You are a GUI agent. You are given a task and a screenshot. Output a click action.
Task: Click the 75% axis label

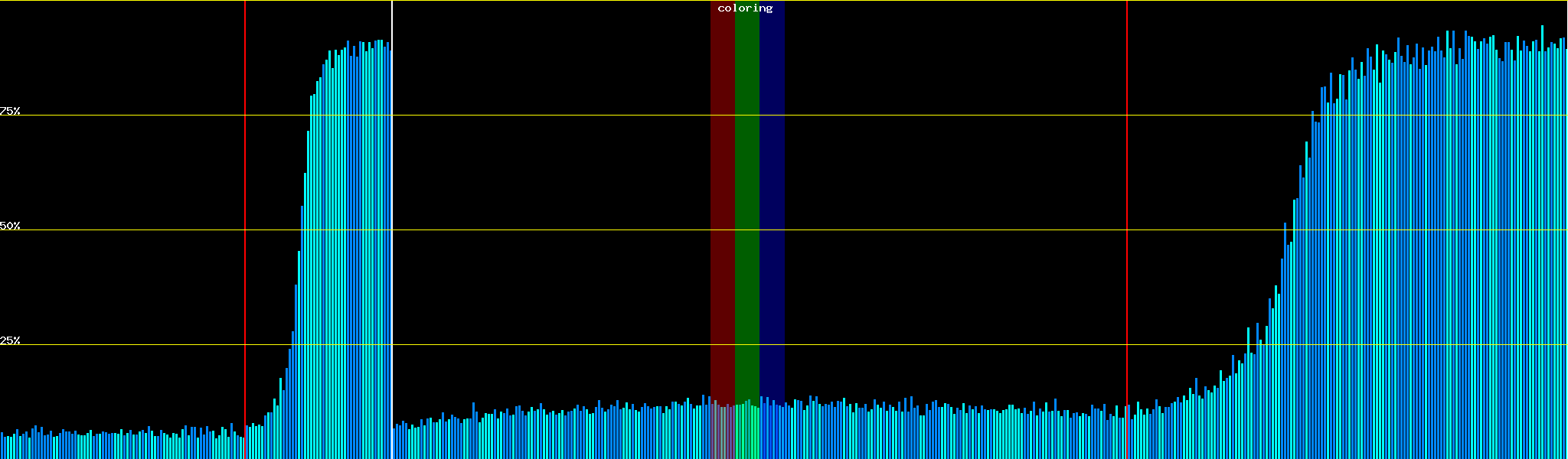point(10,111)
